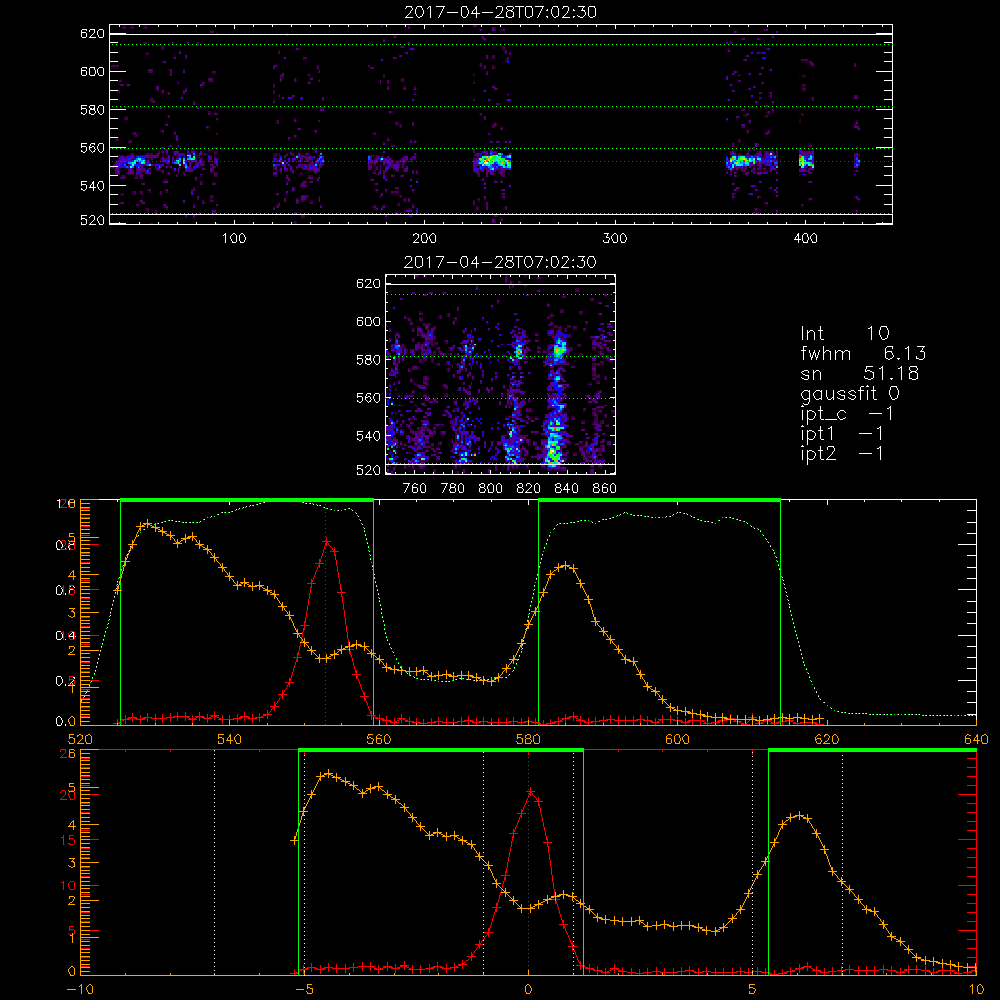
Task: Click the "Int 10" readout line
Action: [x=845, y=333]
